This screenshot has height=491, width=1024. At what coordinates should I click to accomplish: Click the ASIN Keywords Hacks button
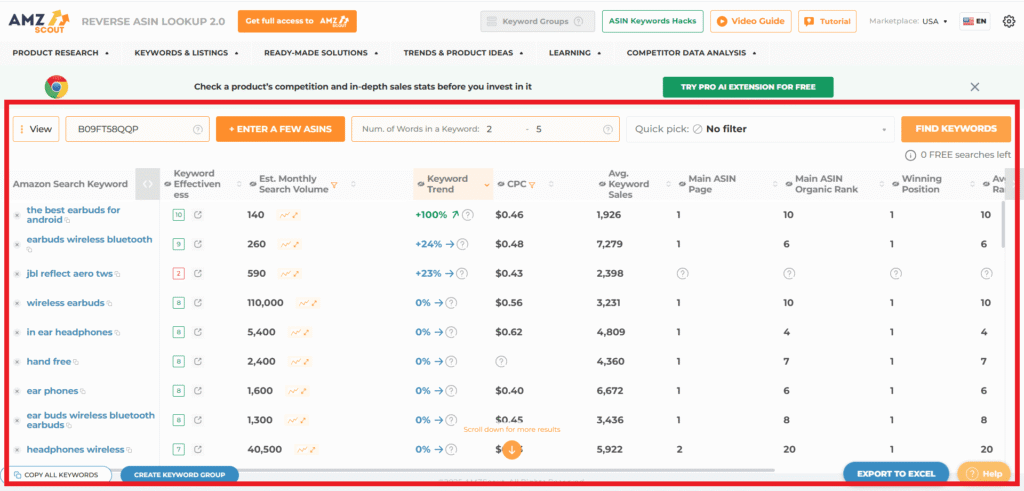(x=652, y=21)
